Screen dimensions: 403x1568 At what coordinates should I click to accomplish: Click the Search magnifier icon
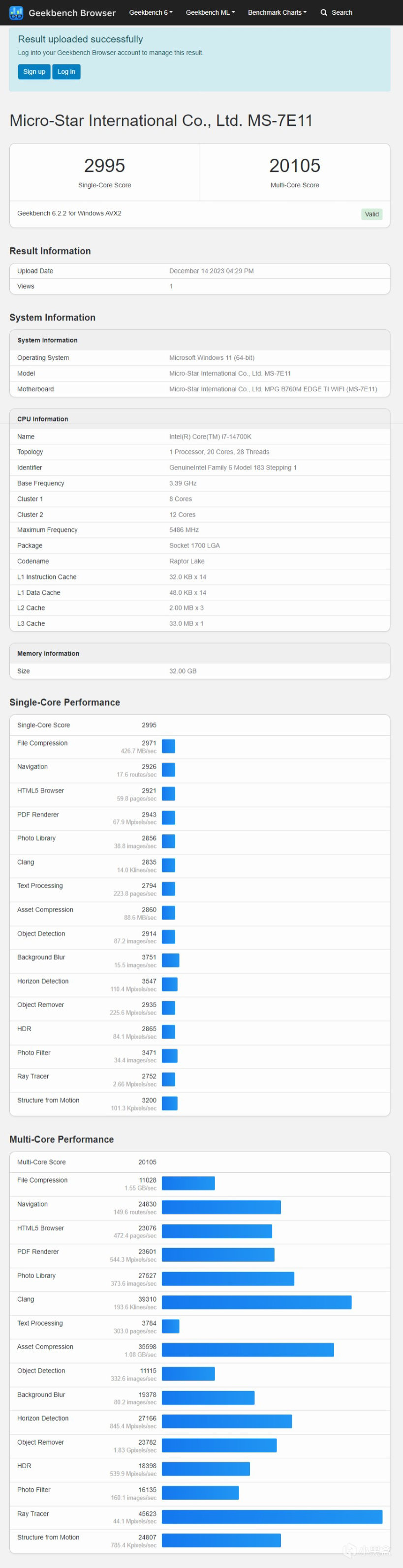coord(324,12)
